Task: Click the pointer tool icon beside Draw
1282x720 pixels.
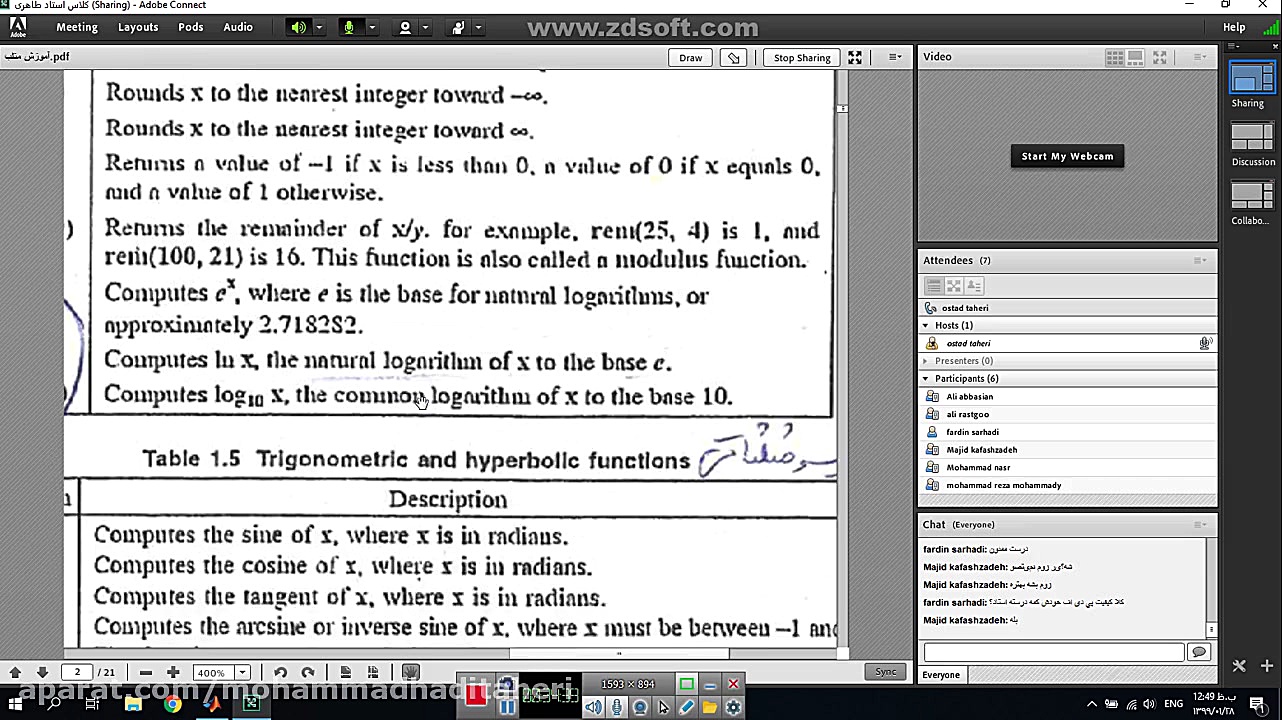Action: coord(734,57)
